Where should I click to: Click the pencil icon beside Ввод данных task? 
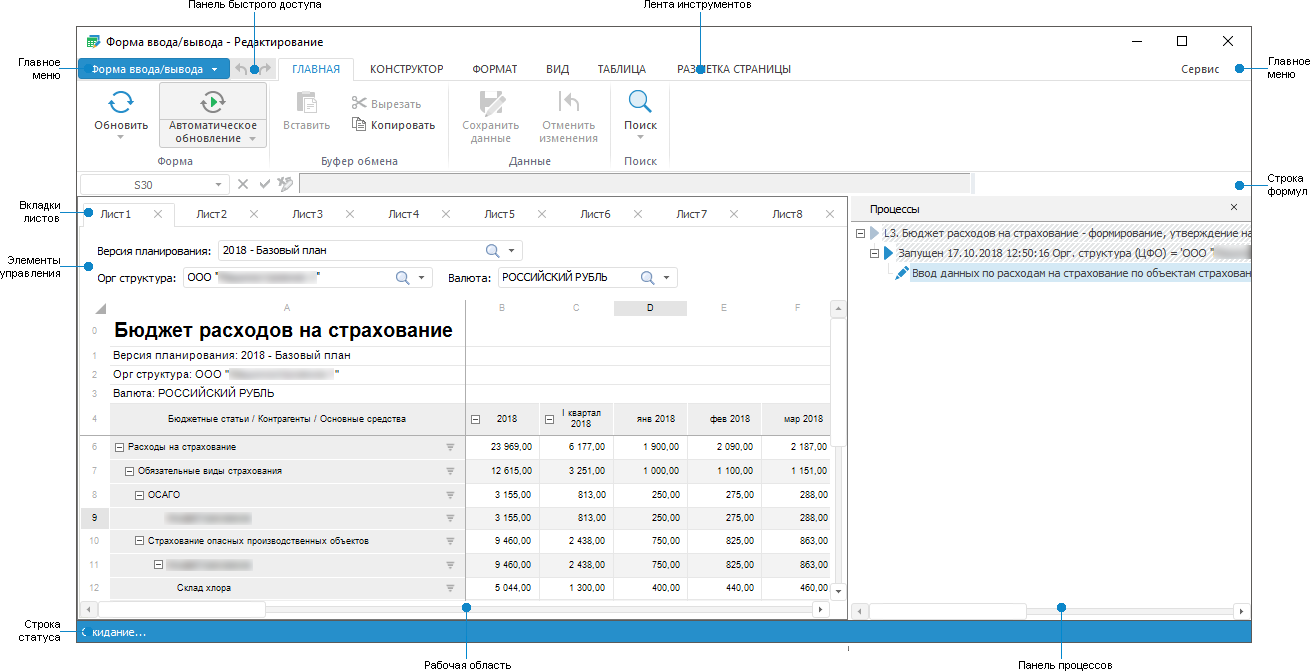tap(900, 272)
